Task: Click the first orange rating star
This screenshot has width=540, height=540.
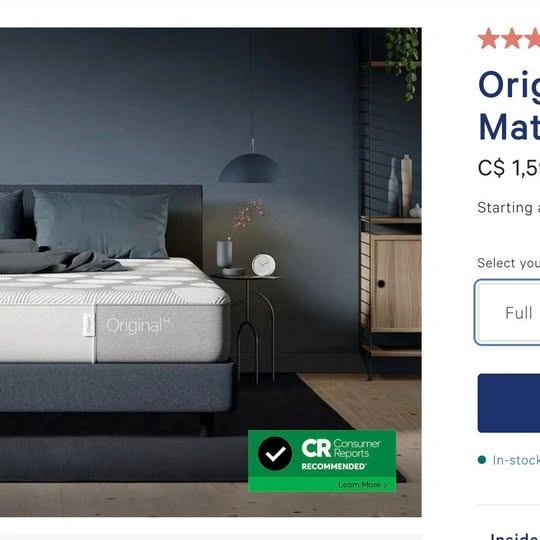Action: [489, 38]
